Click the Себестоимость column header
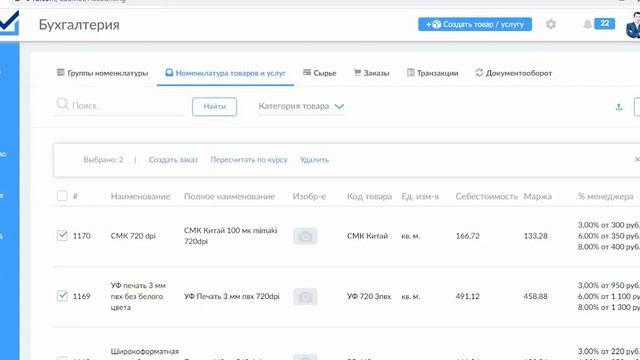The image size is (640, 360). [487, 196]
